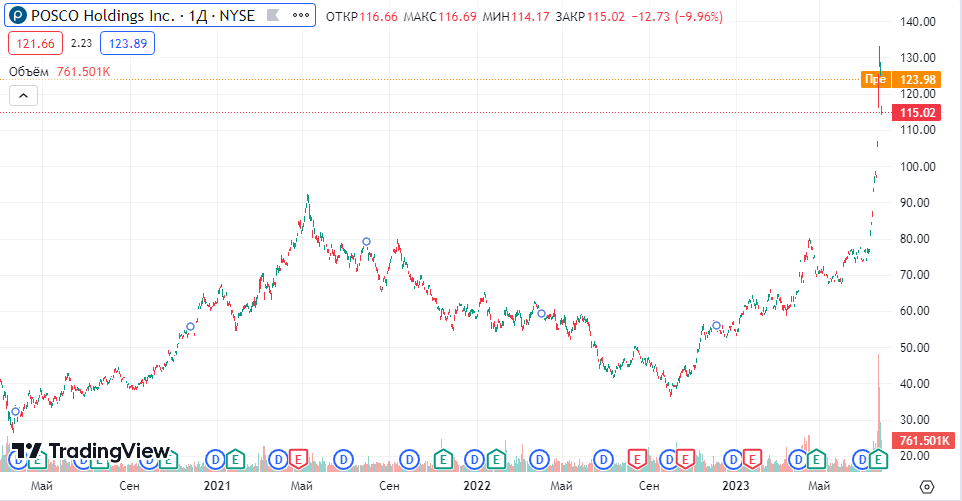Click the 140.00 price axis label

coord(918,22)
